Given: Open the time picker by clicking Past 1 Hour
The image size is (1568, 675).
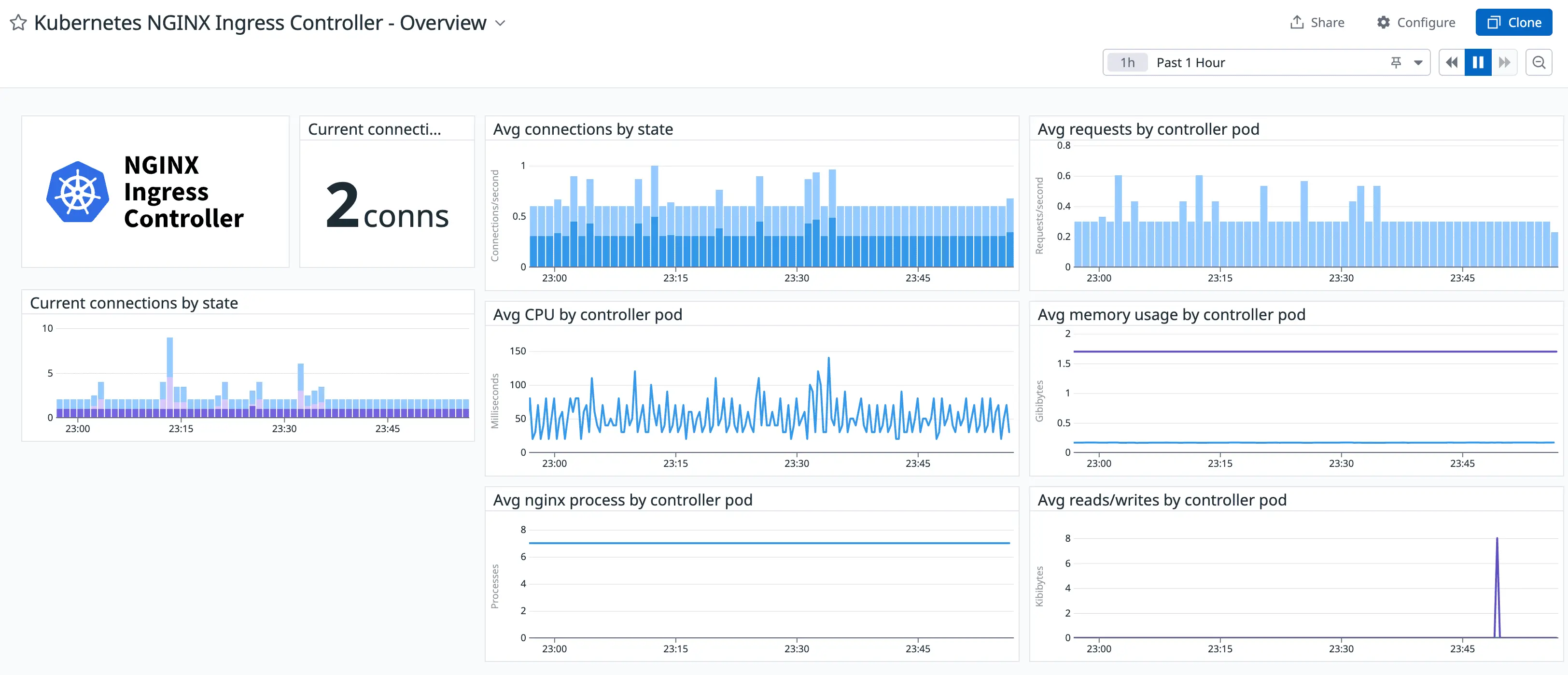Looking at the screenshot, I should click(1190, 61).
